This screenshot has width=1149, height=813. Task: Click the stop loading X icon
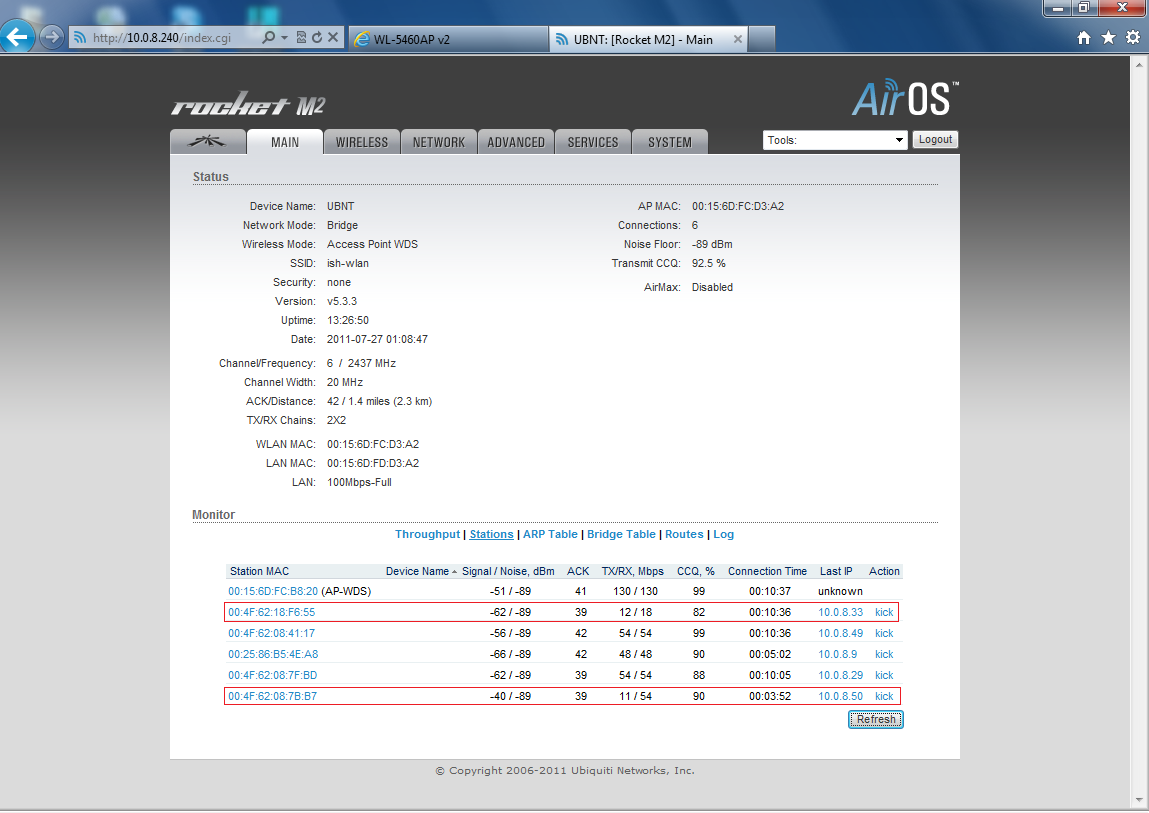pyautogui.click(x=333, y=38)
